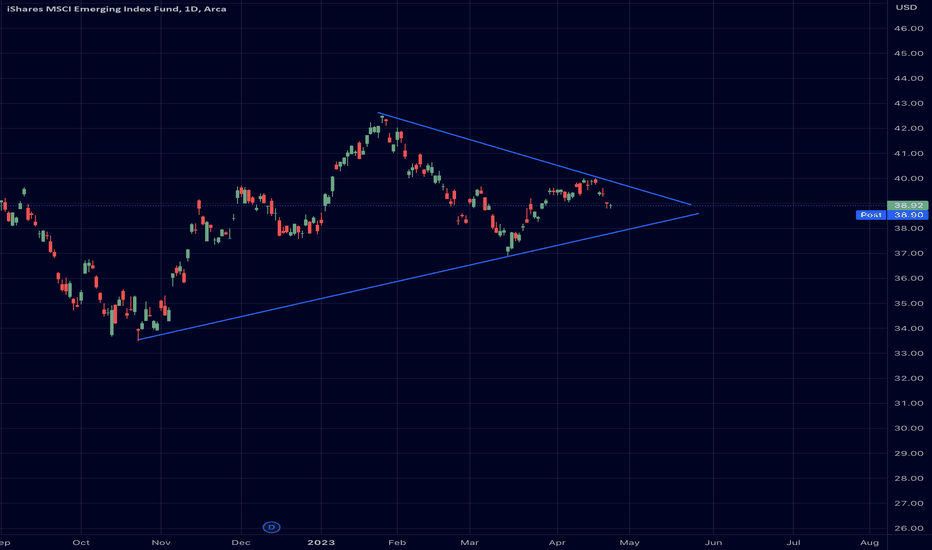
Task: Click the 34.00 price scale value
Action: click(x=909, y=328)
